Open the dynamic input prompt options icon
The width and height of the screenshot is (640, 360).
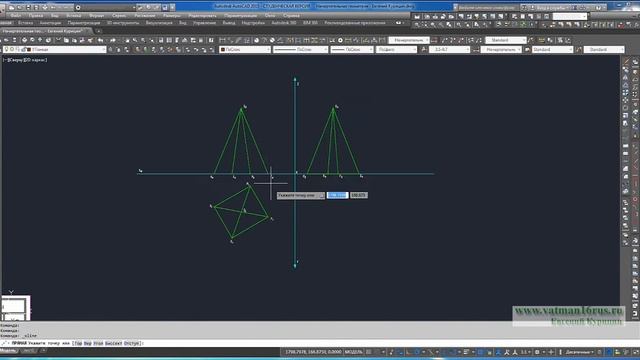click(x=321, y=196)
